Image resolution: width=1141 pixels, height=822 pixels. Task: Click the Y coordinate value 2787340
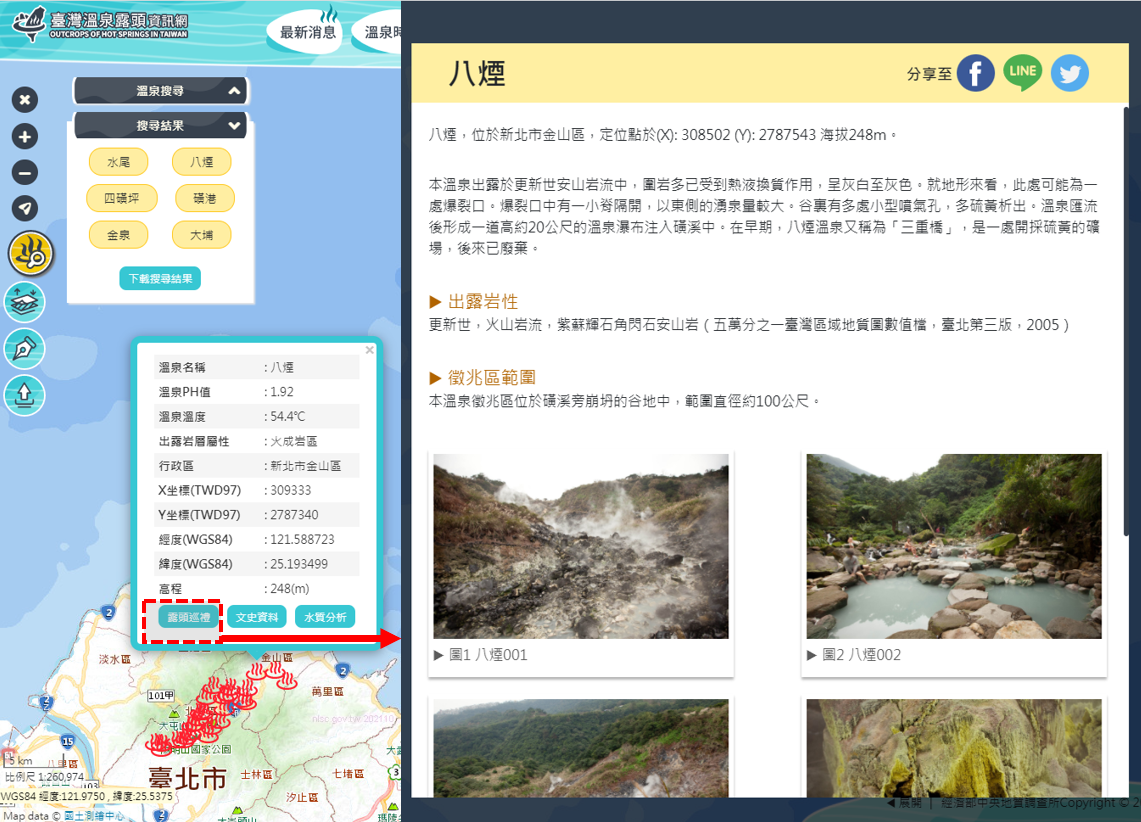294,515
